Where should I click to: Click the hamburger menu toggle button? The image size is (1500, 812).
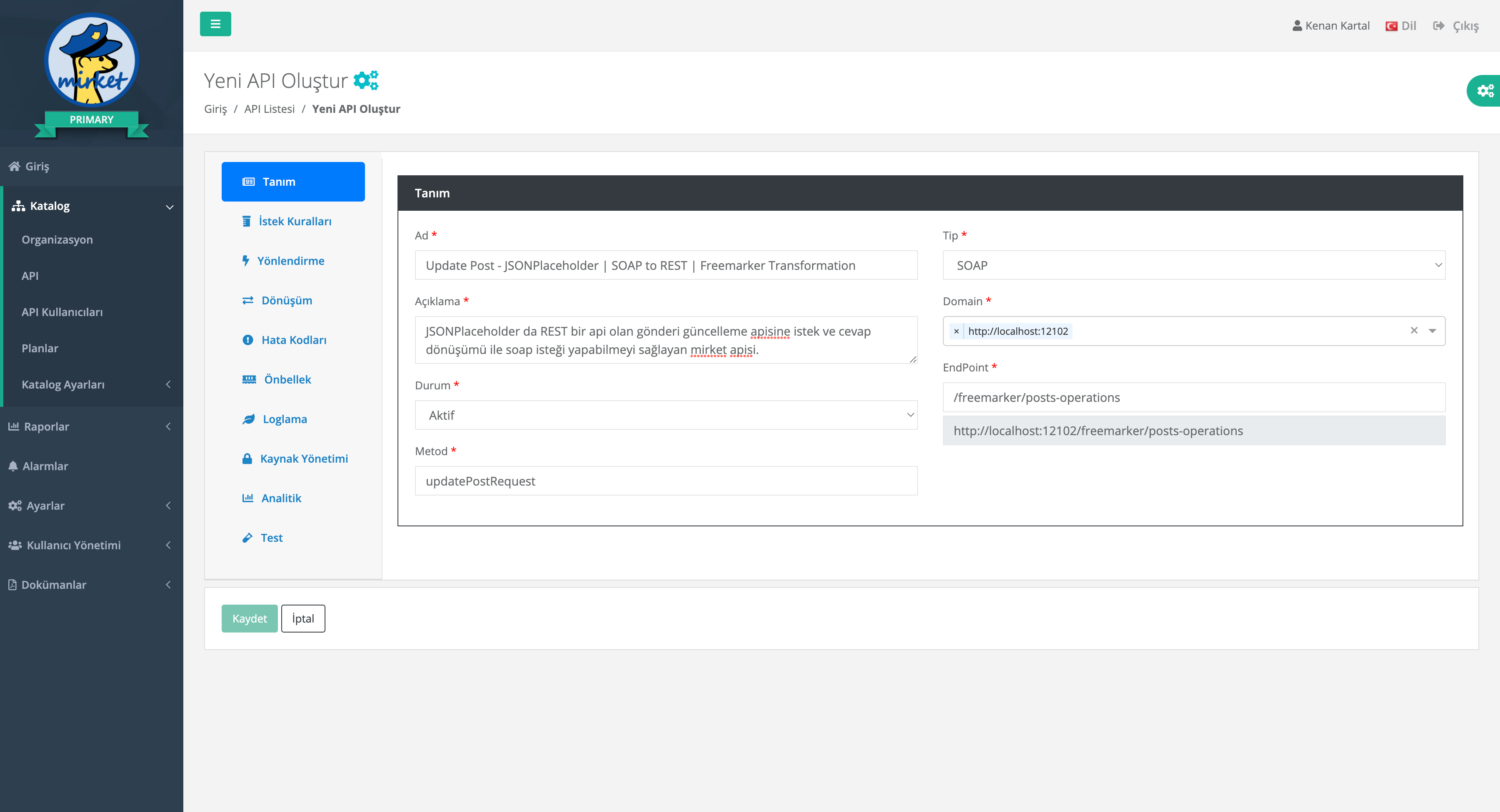(x=215, y=24)
